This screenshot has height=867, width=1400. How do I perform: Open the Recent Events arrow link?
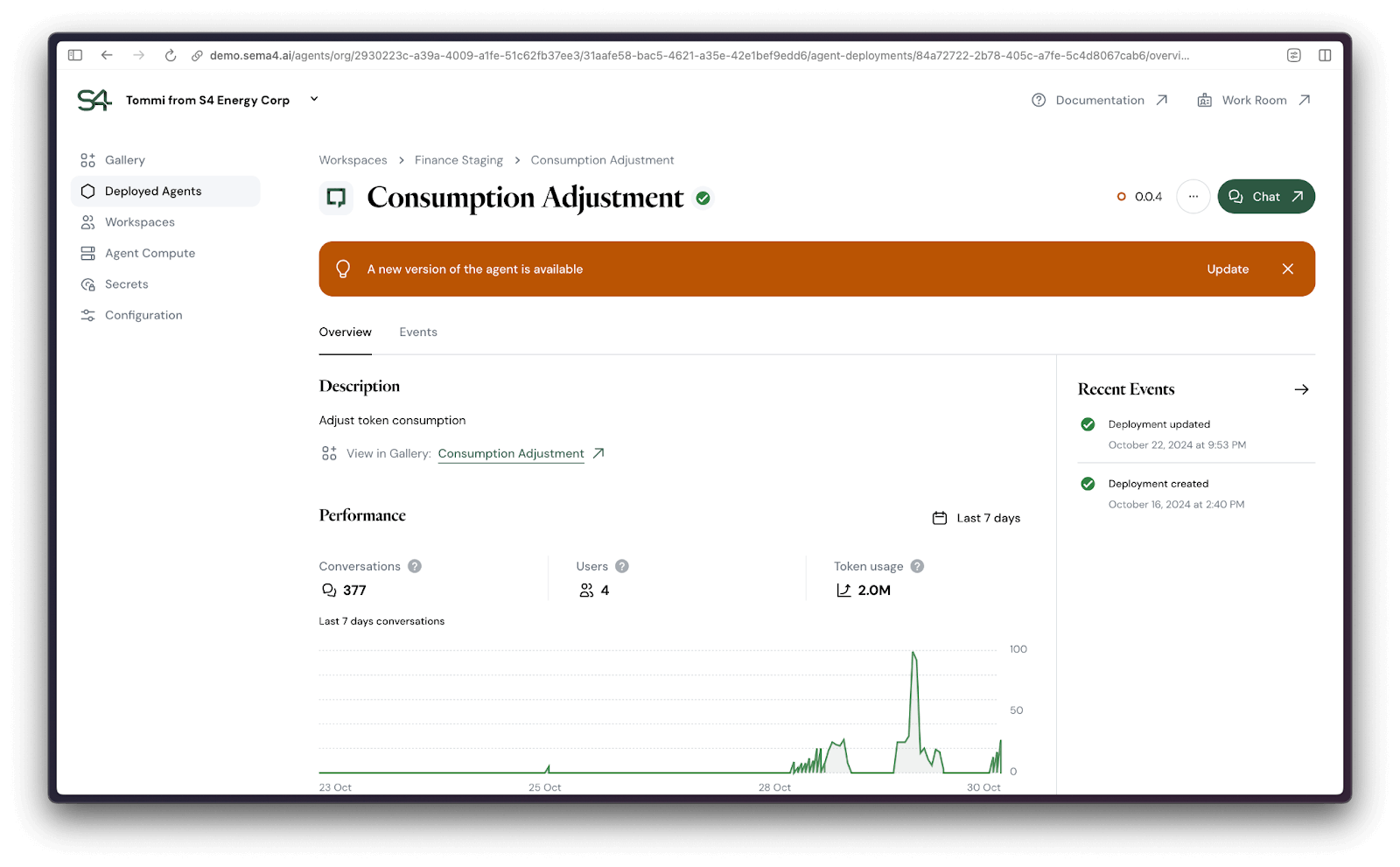coord(1302,389)
